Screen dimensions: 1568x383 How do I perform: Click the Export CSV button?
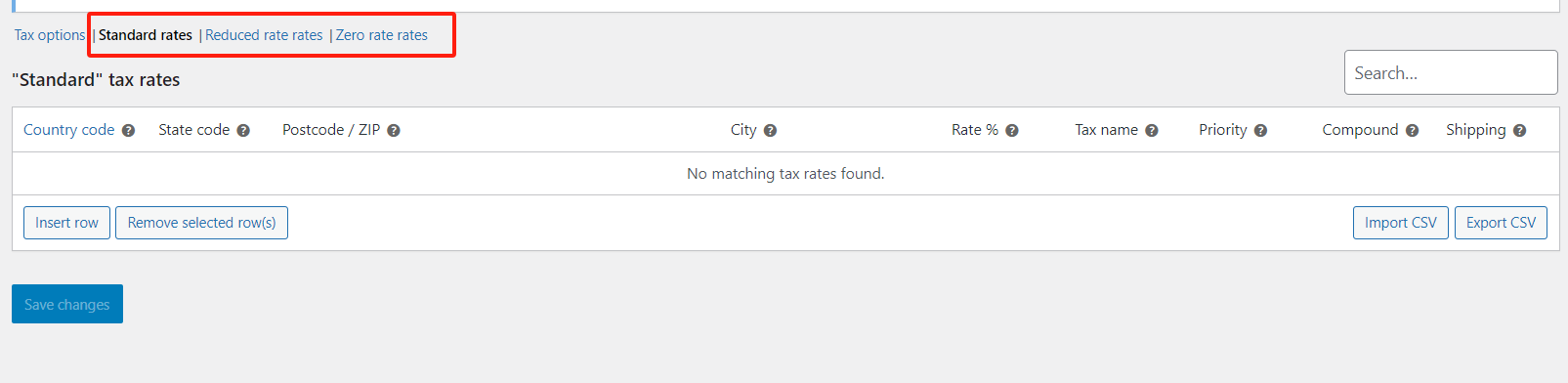[x=1501, y=223]
